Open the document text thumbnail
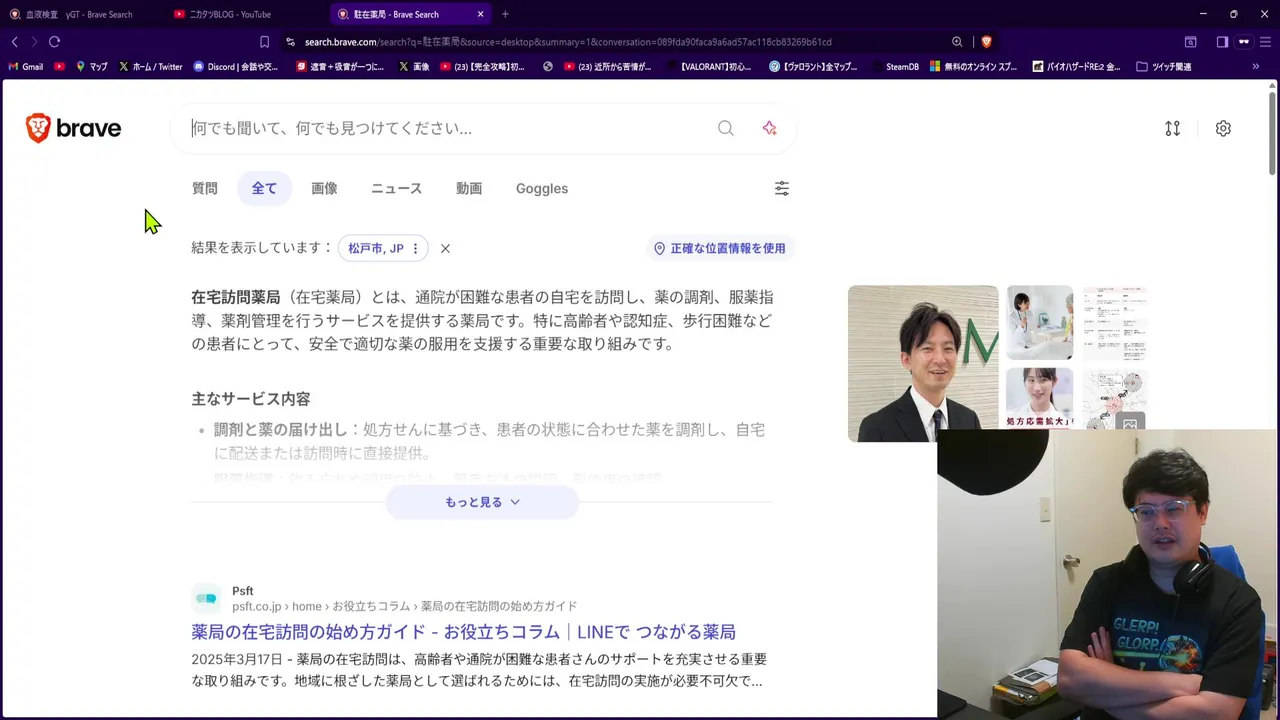This screenshot has width=1280, height=720. (x=1114, y=323)
